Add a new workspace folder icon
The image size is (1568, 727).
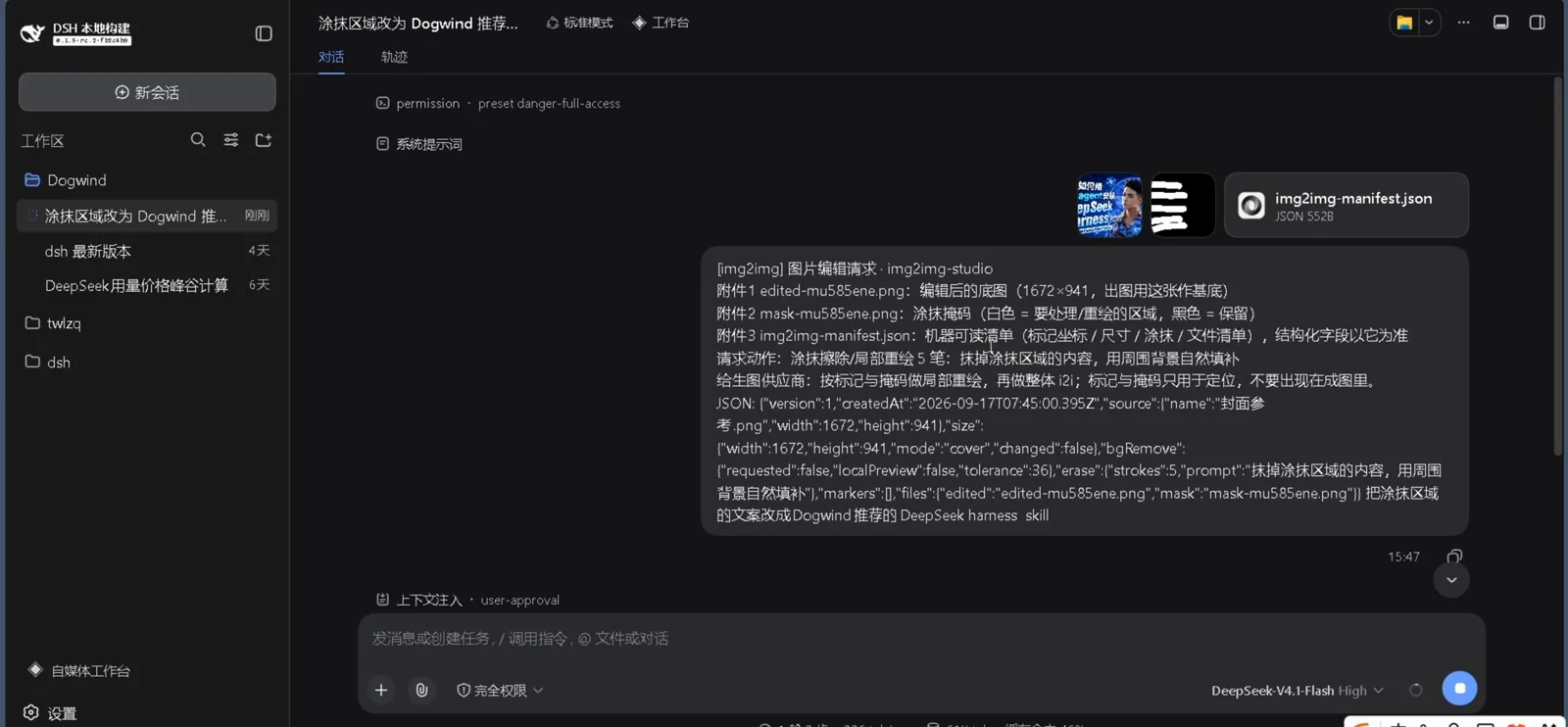click(x=264, y=140)
